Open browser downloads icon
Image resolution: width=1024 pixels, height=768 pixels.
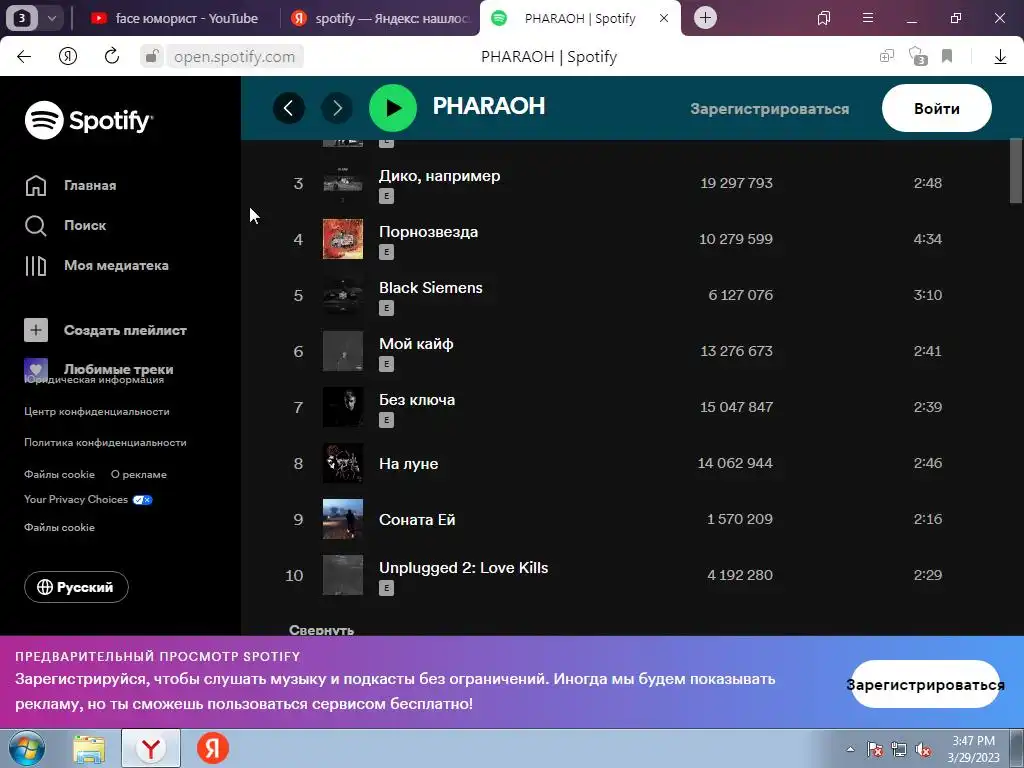pos(1000,57)
